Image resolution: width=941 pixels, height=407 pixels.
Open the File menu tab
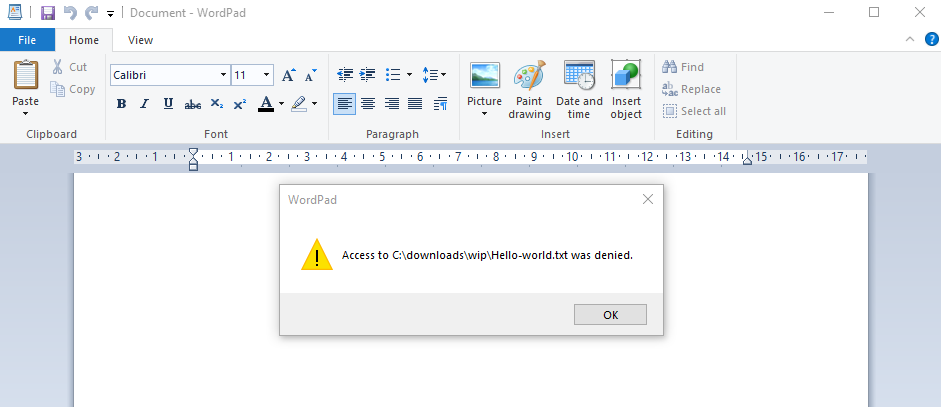coord(27,40)
